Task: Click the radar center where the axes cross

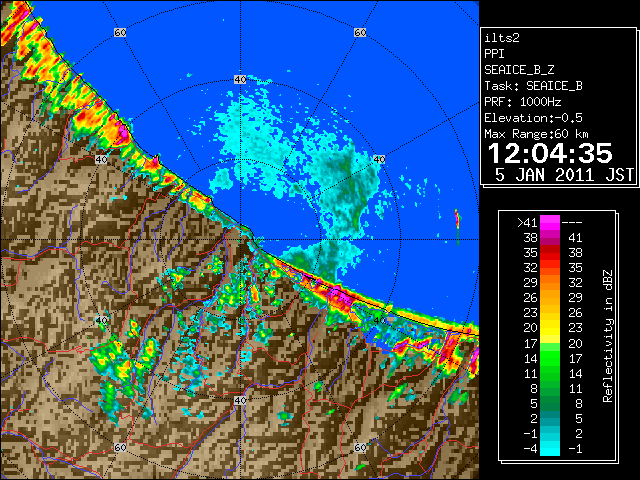Action: [x=240, y=240]
